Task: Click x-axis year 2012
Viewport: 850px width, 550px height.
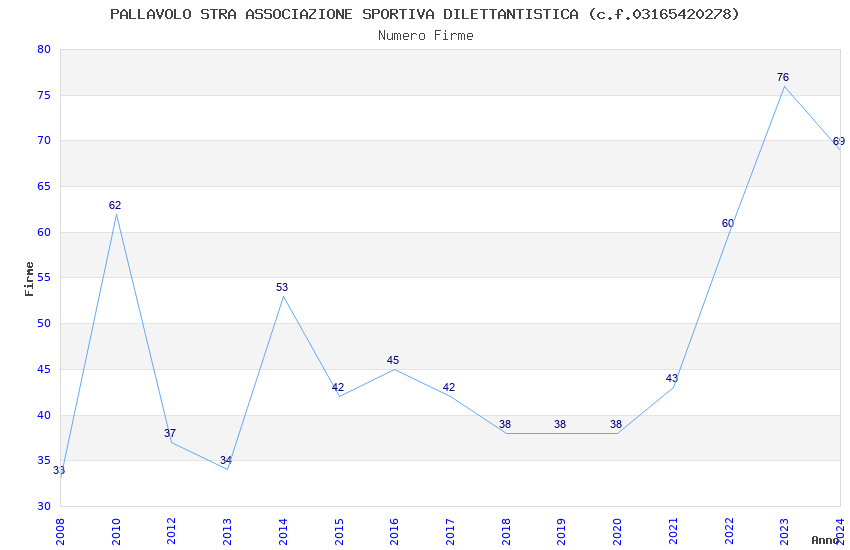Action: pyautogui.click(x=172, y=532)
